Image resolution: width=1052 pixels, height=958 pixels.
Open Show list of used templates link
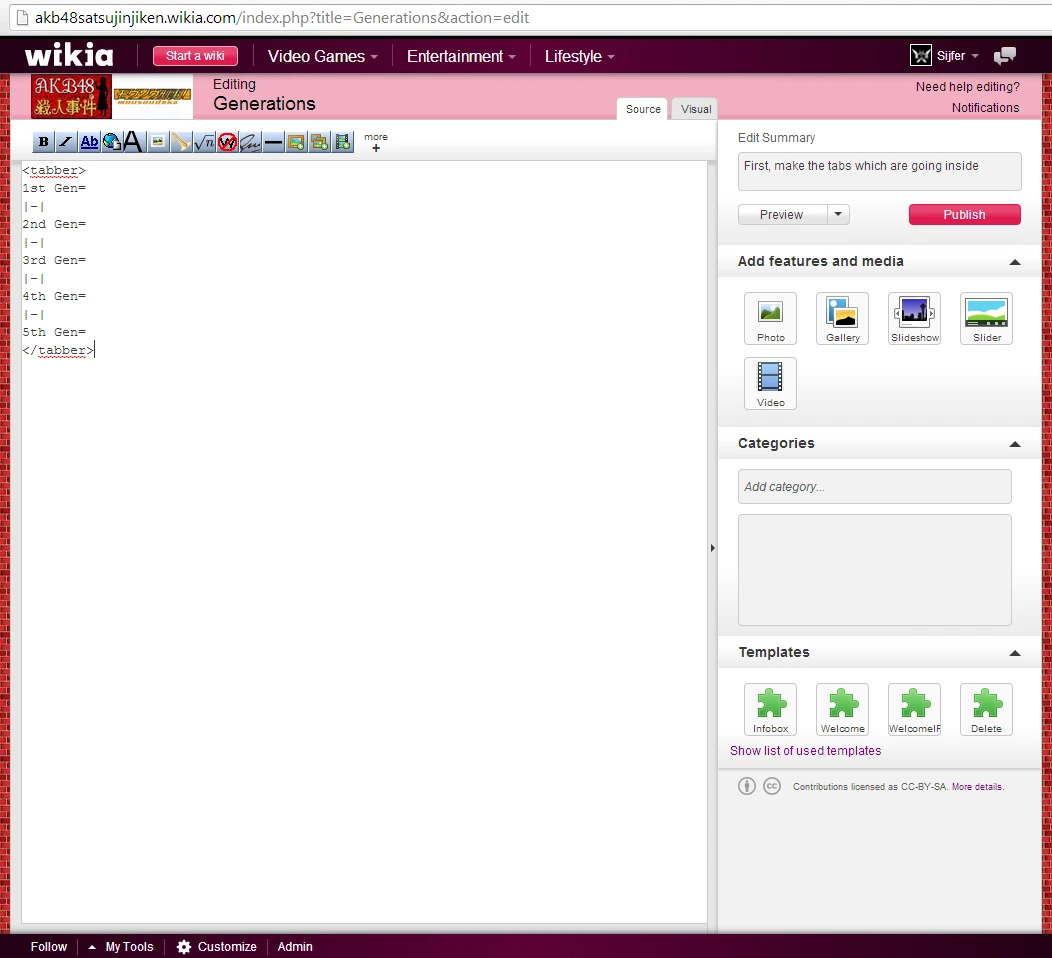tap(805, 751)
